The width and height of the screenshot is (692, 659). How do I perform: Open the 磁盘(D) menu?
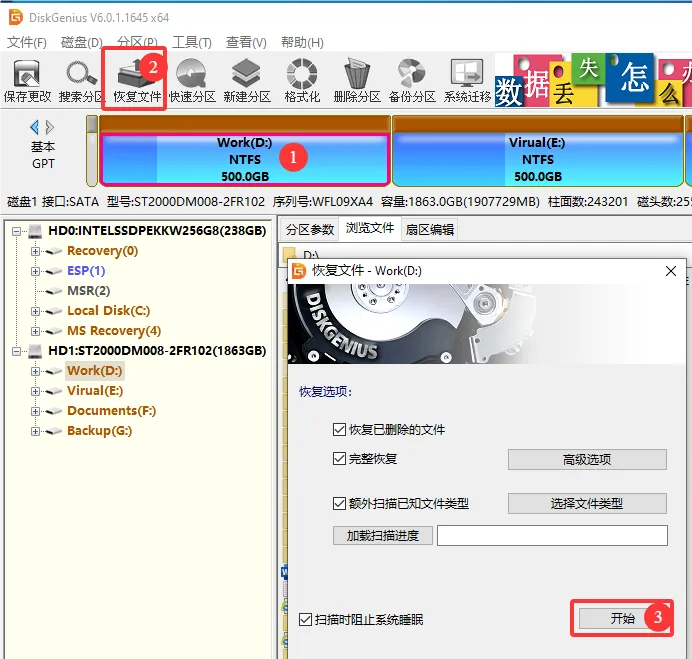tap(82, 42)
